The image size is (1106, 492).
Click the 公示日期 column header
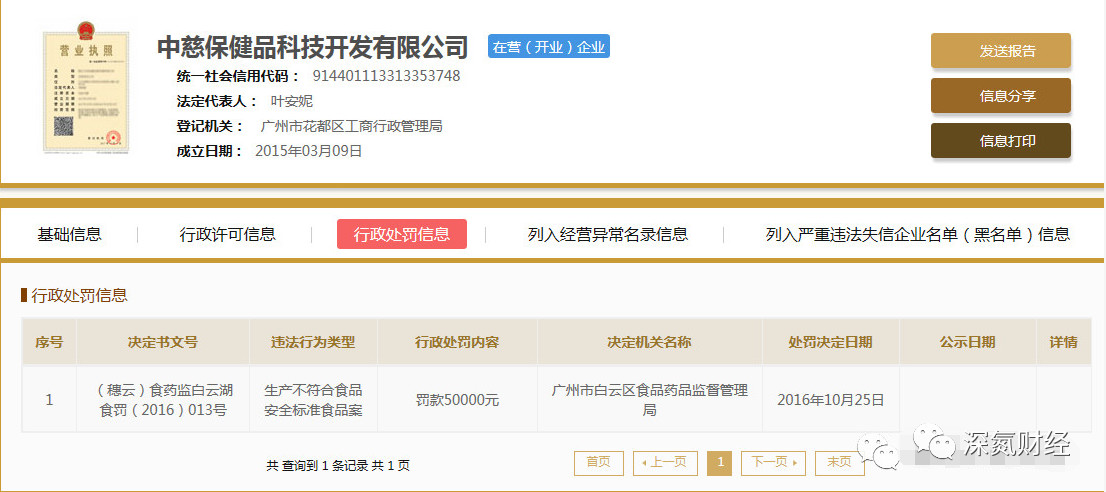coord(968,342)
